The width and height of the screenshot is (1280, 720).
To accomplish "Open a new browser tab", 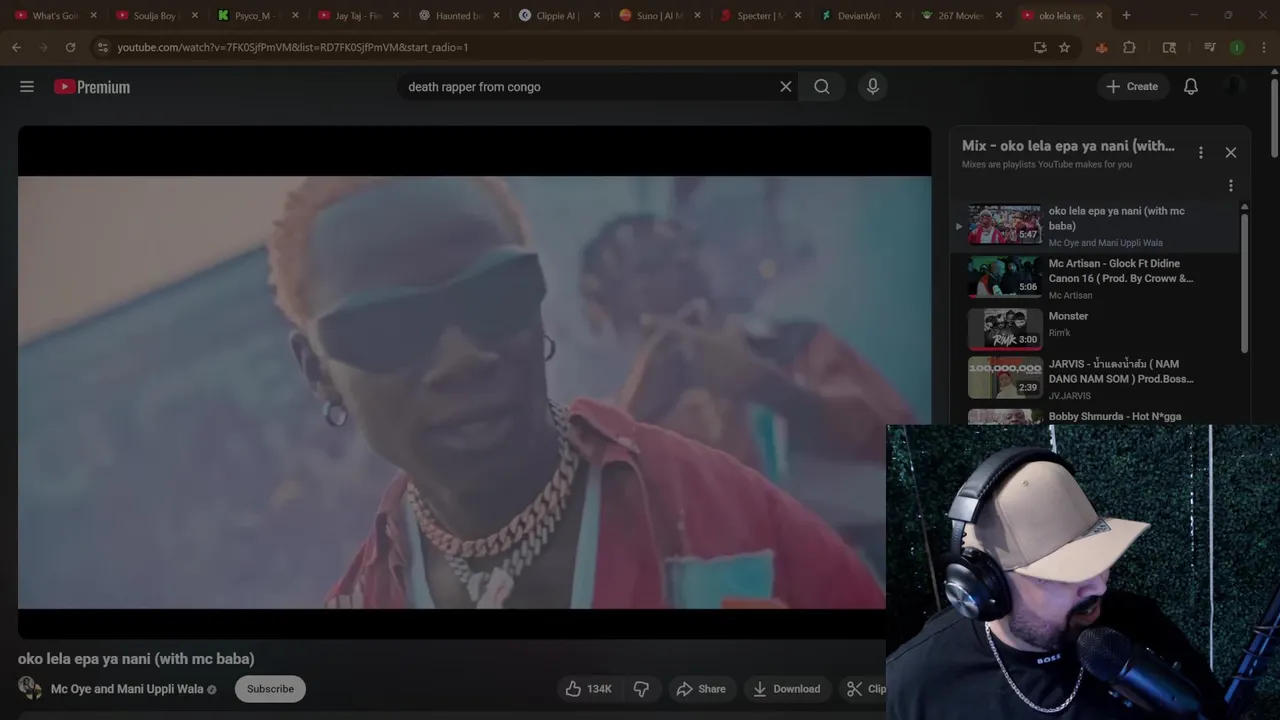I will point(1126,15).
